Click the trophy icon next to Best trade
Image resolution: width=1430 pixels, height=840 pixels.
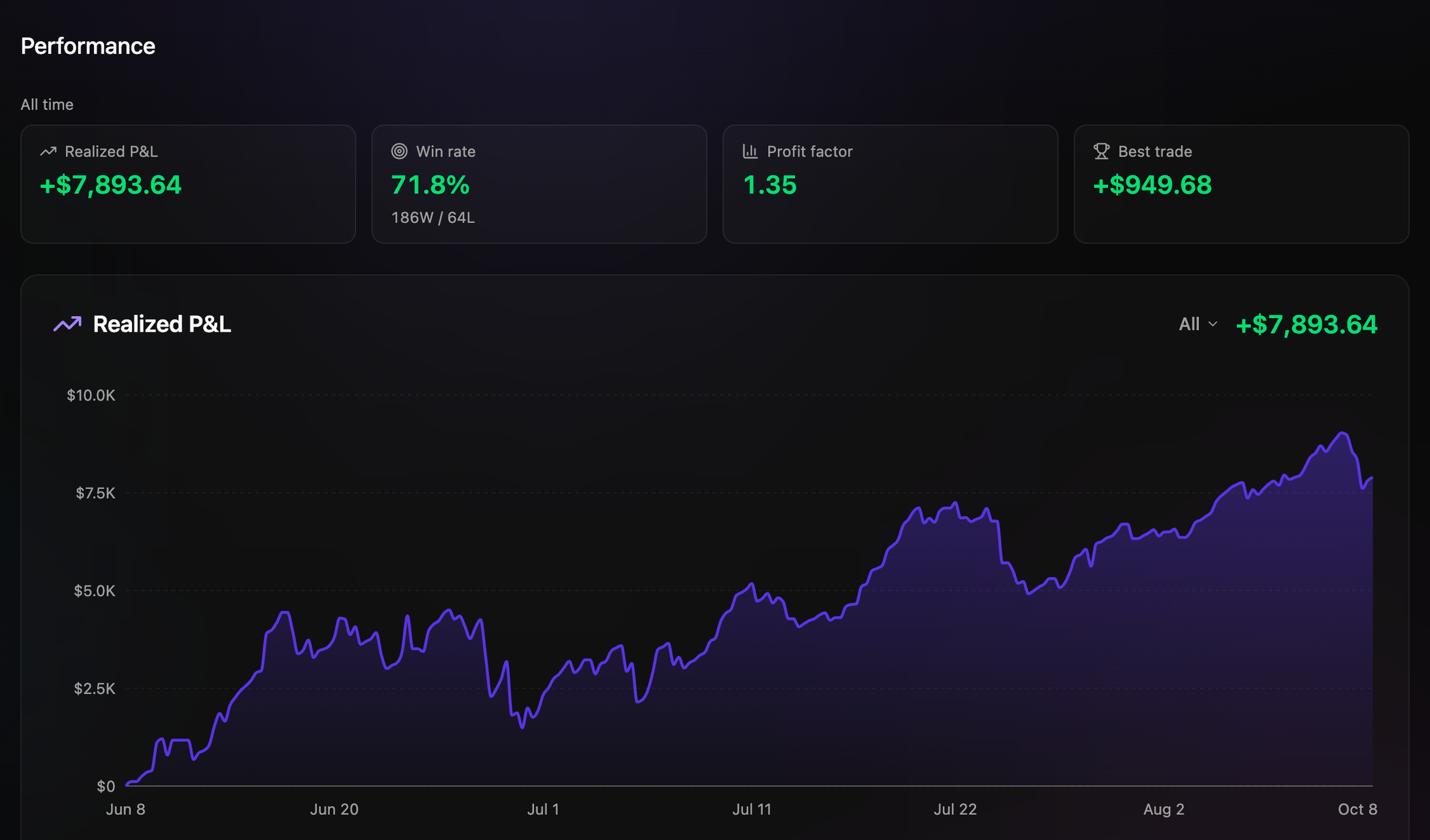(x=1101, y=151)
